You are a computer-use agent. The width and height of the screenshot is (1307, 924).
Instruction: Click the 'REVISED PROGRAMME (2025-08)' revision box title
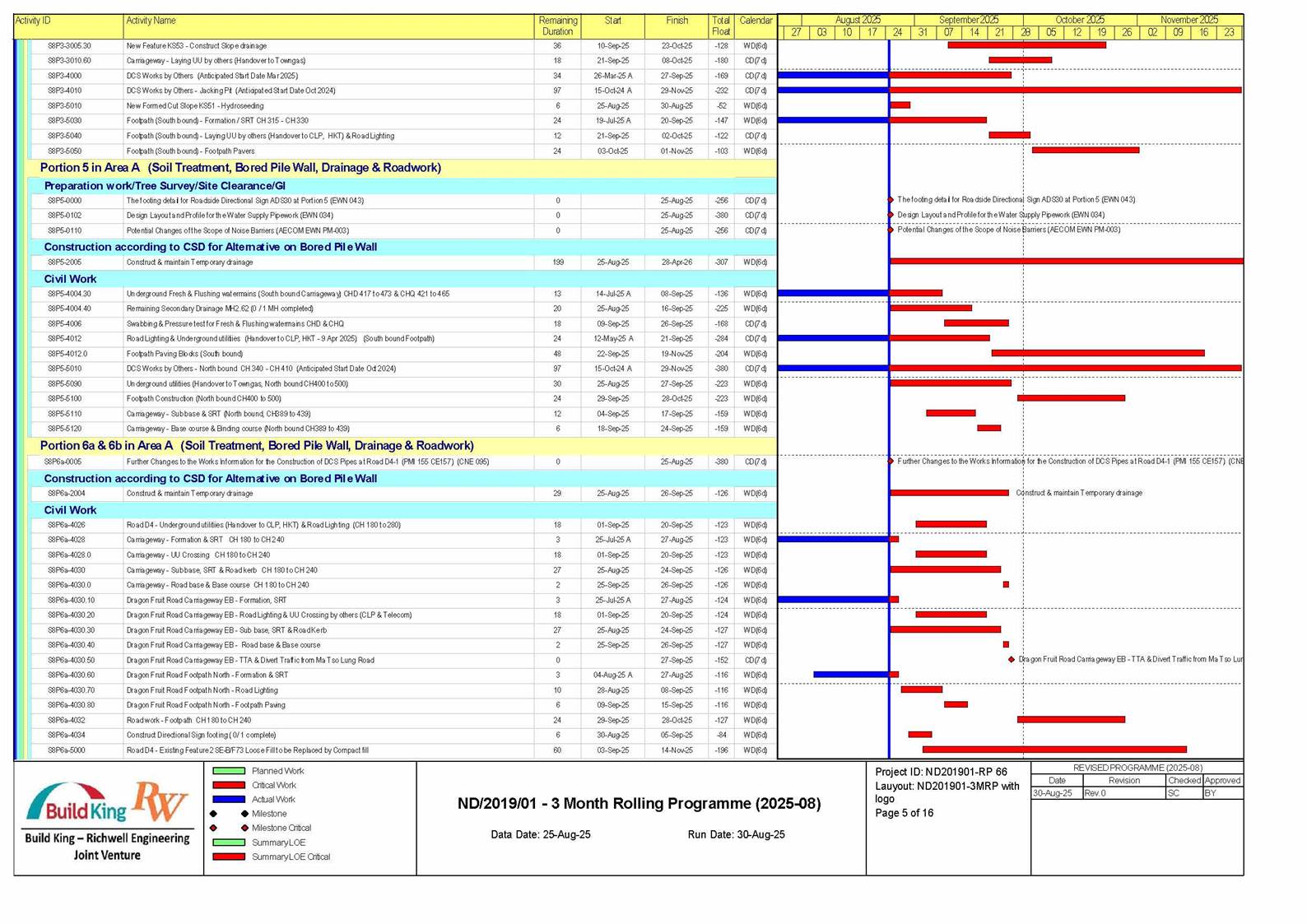point(1137,768)
